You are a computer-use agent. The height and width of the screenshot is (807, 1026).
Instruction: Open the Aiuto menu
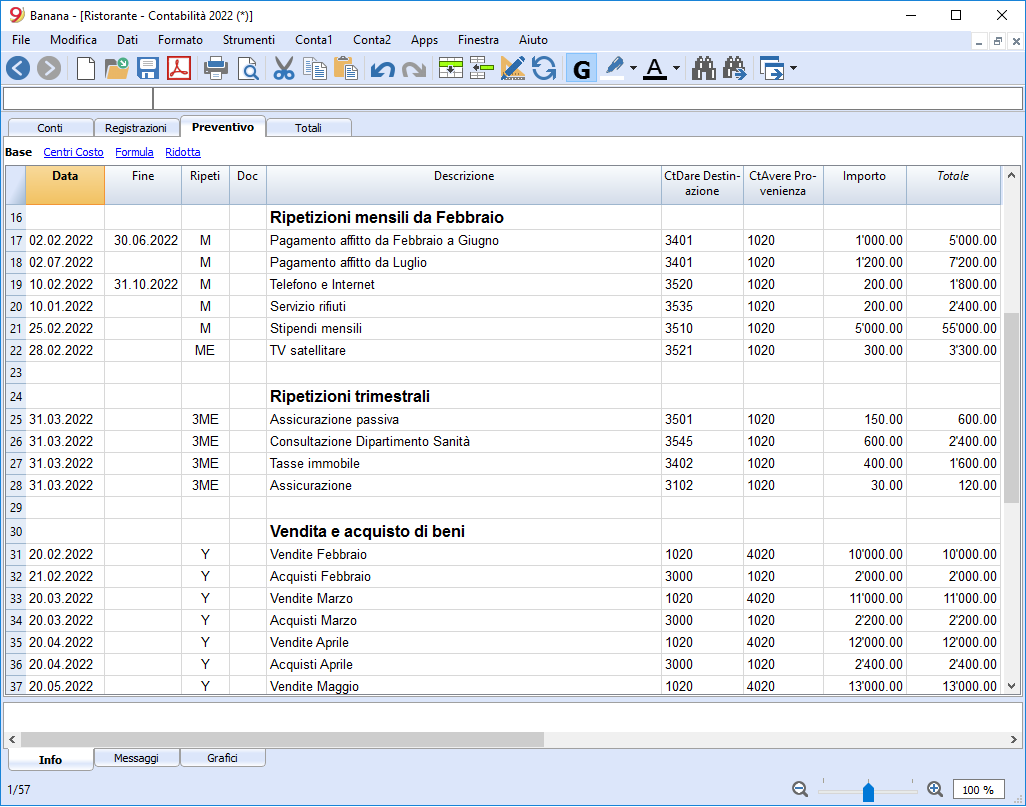533,40
